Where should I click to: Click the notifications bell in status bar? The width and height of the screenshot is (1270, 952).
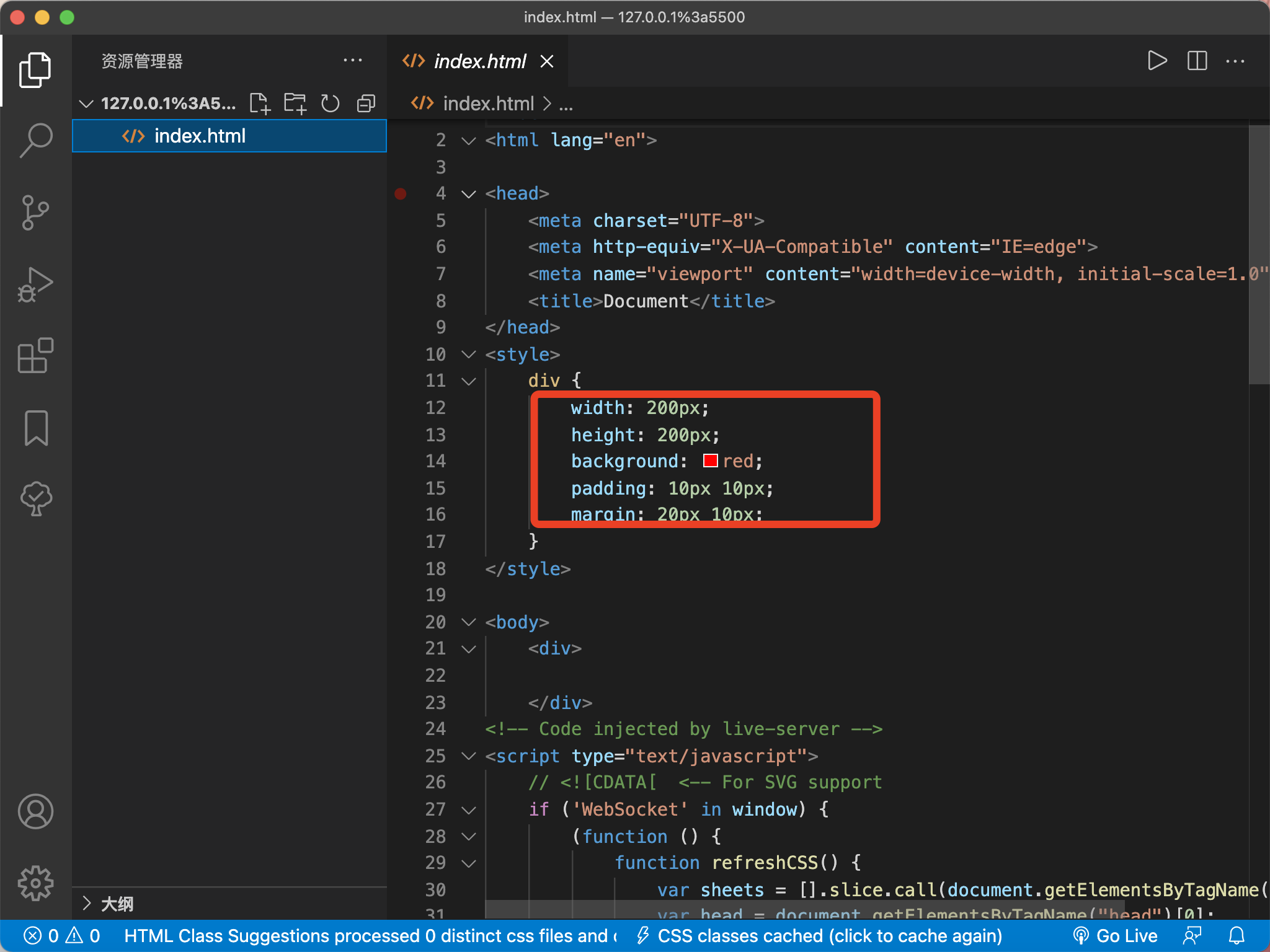click(x=1237, y=936)
